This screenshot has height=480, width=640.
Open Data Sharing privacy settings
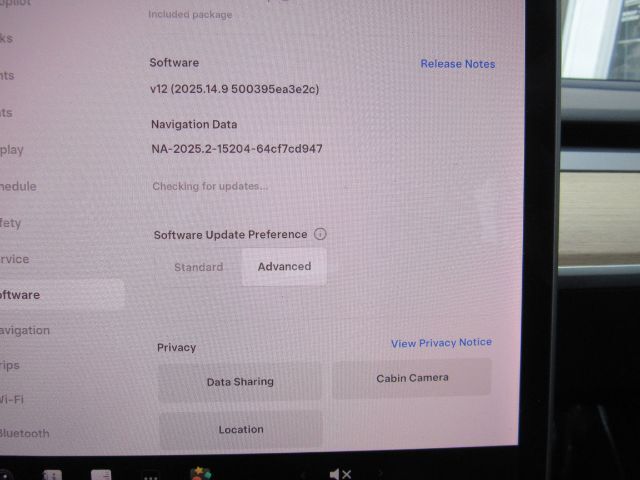(x=240, y=382)
